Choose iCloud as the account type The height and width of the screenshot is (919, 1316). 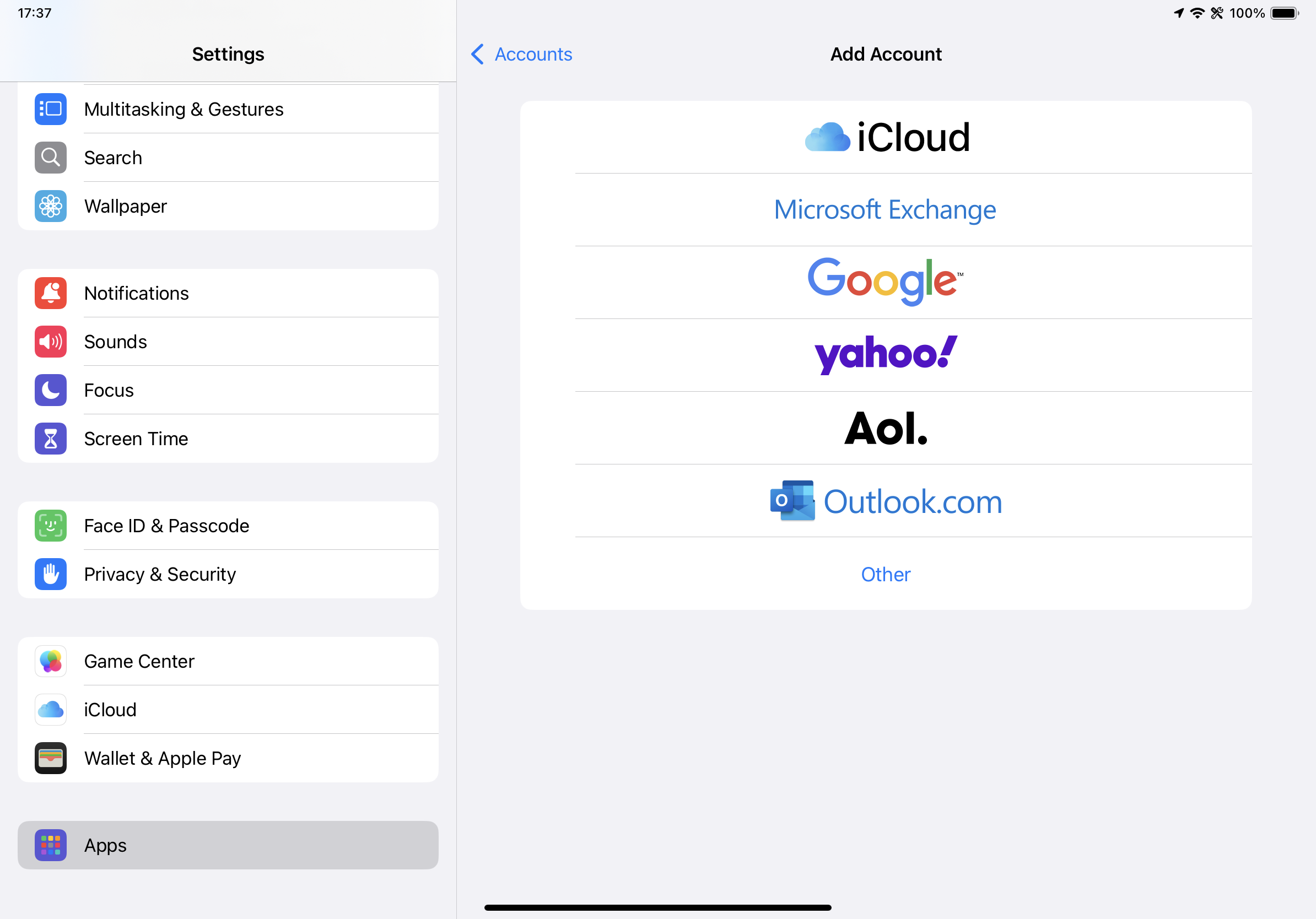pos(886,138)
